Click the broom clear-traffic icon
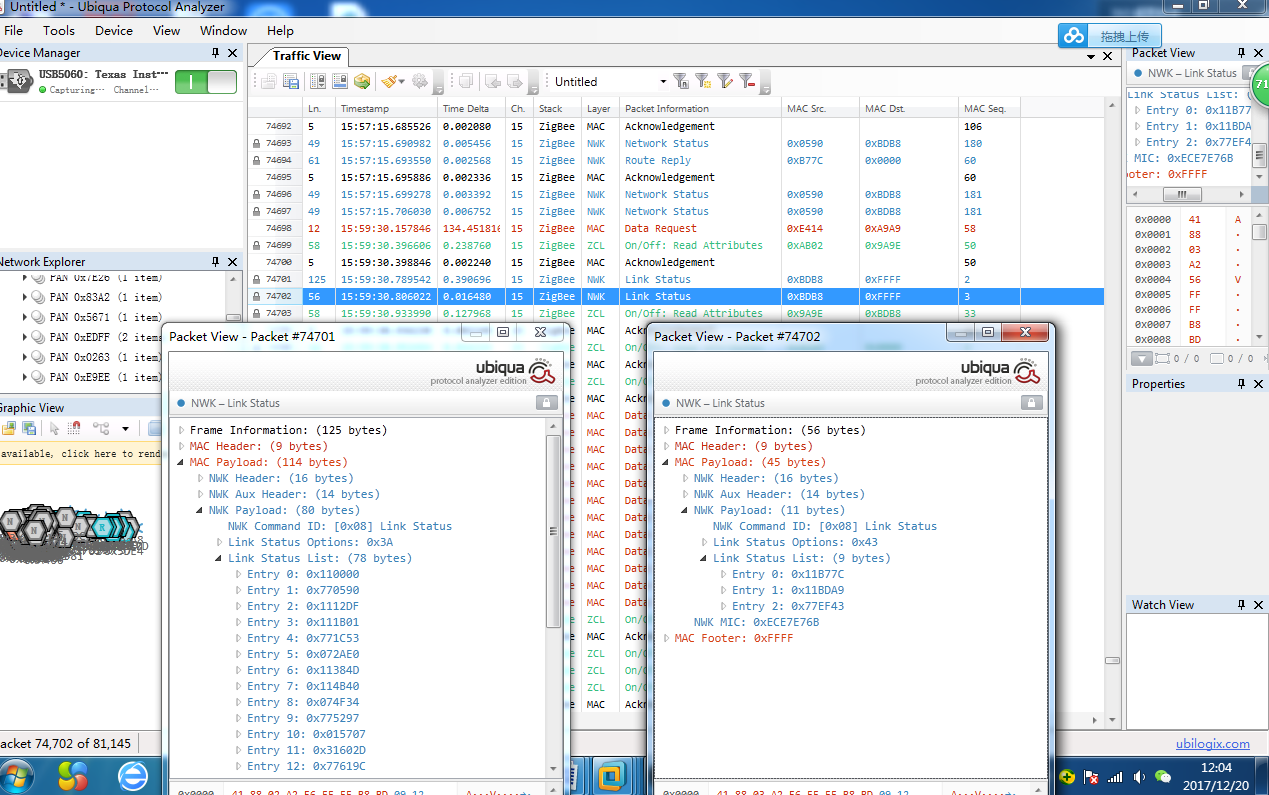 pyautogui.click(x=389, y=82)
